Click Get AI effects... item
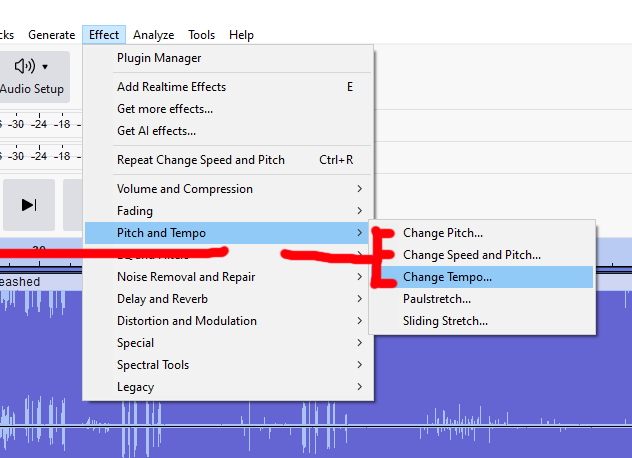Image resolution: width=632 pixels, height=458 pixels. 156,131
